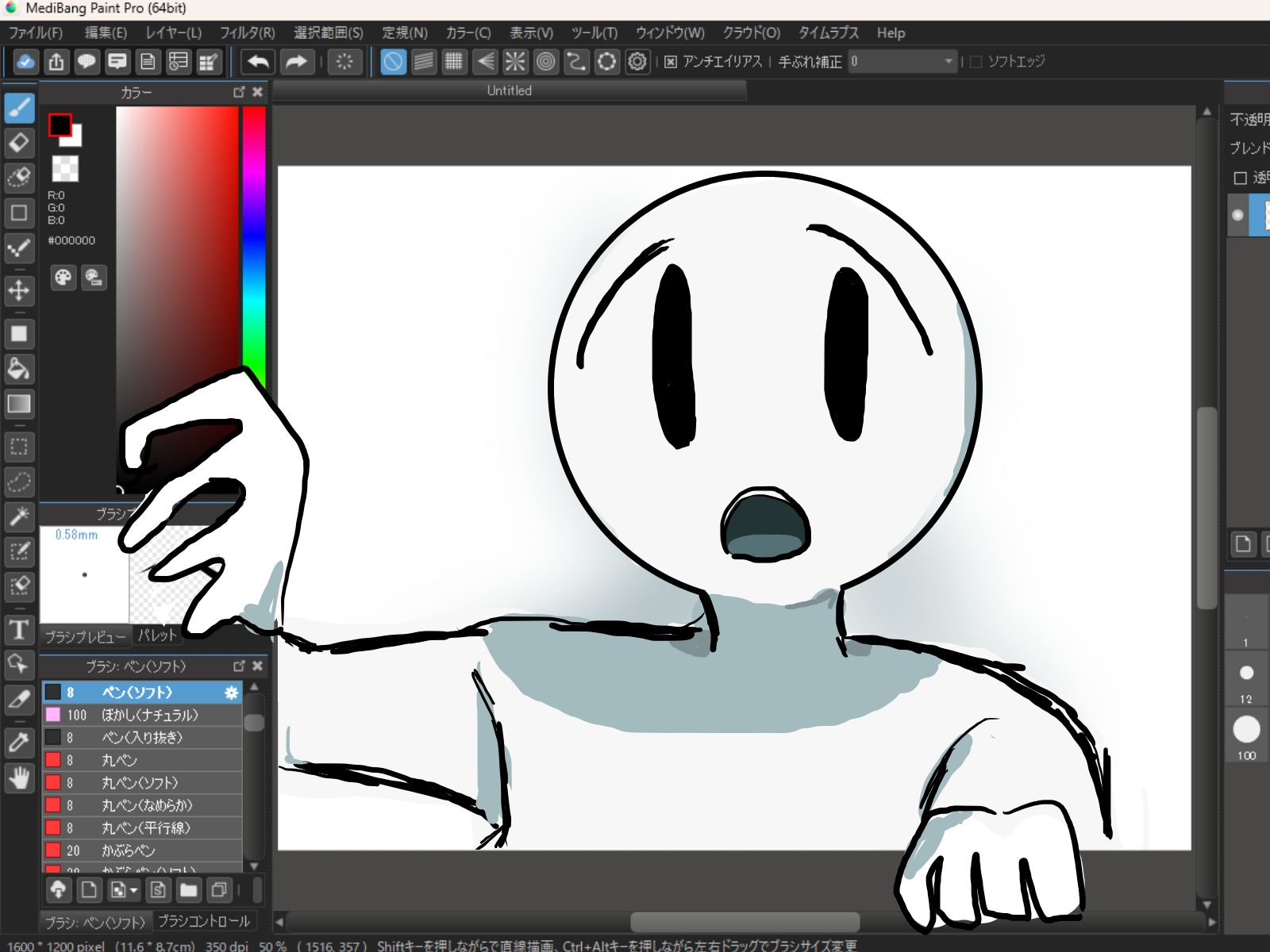Select the Hand pan tool
This screenshot has height=952, width=1270.
click(19, 778)
